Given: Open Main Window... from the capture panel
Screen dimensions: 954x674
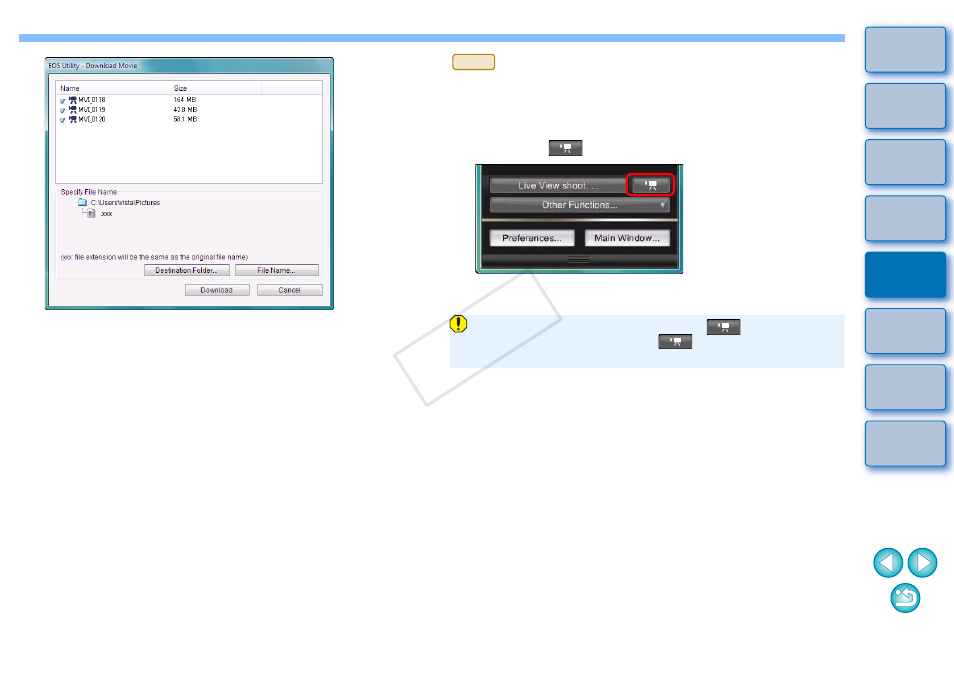Looking at the screenshot, I should (627, 238).
